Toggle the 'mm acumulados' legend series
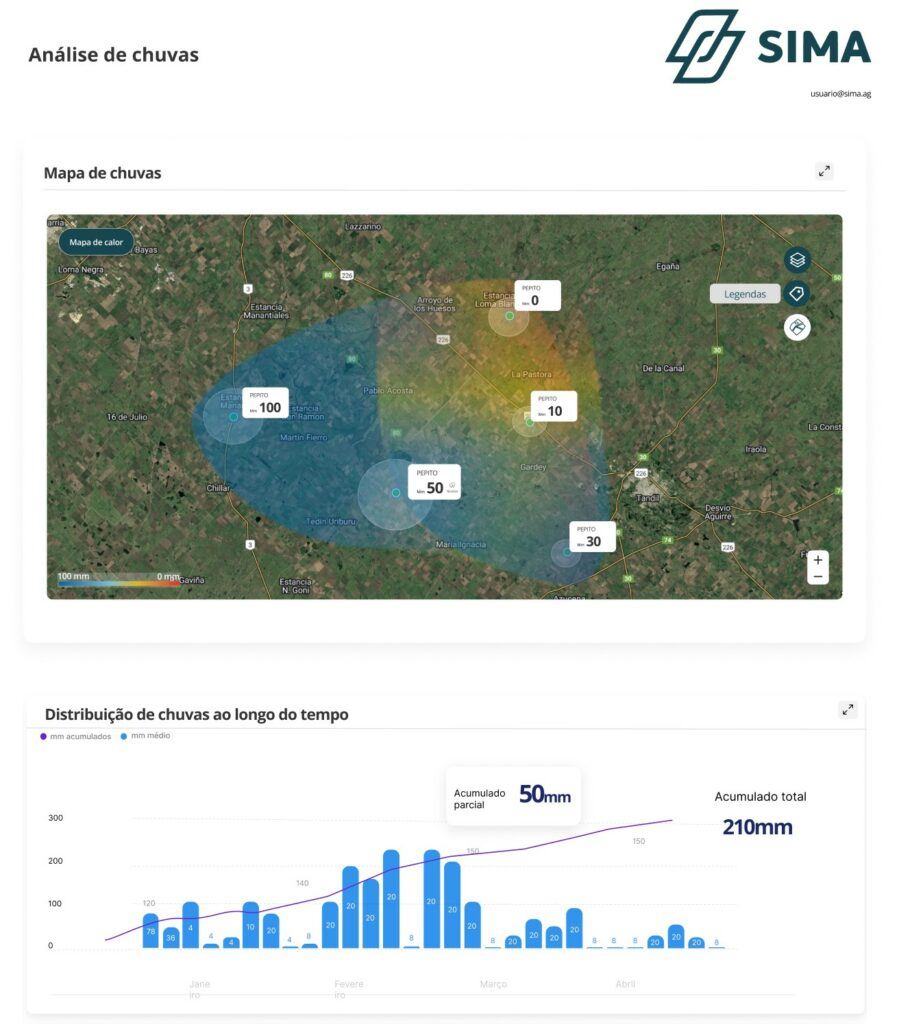Screen dimensions: 912x1024 pyautogui.click(x=75, y=737)
